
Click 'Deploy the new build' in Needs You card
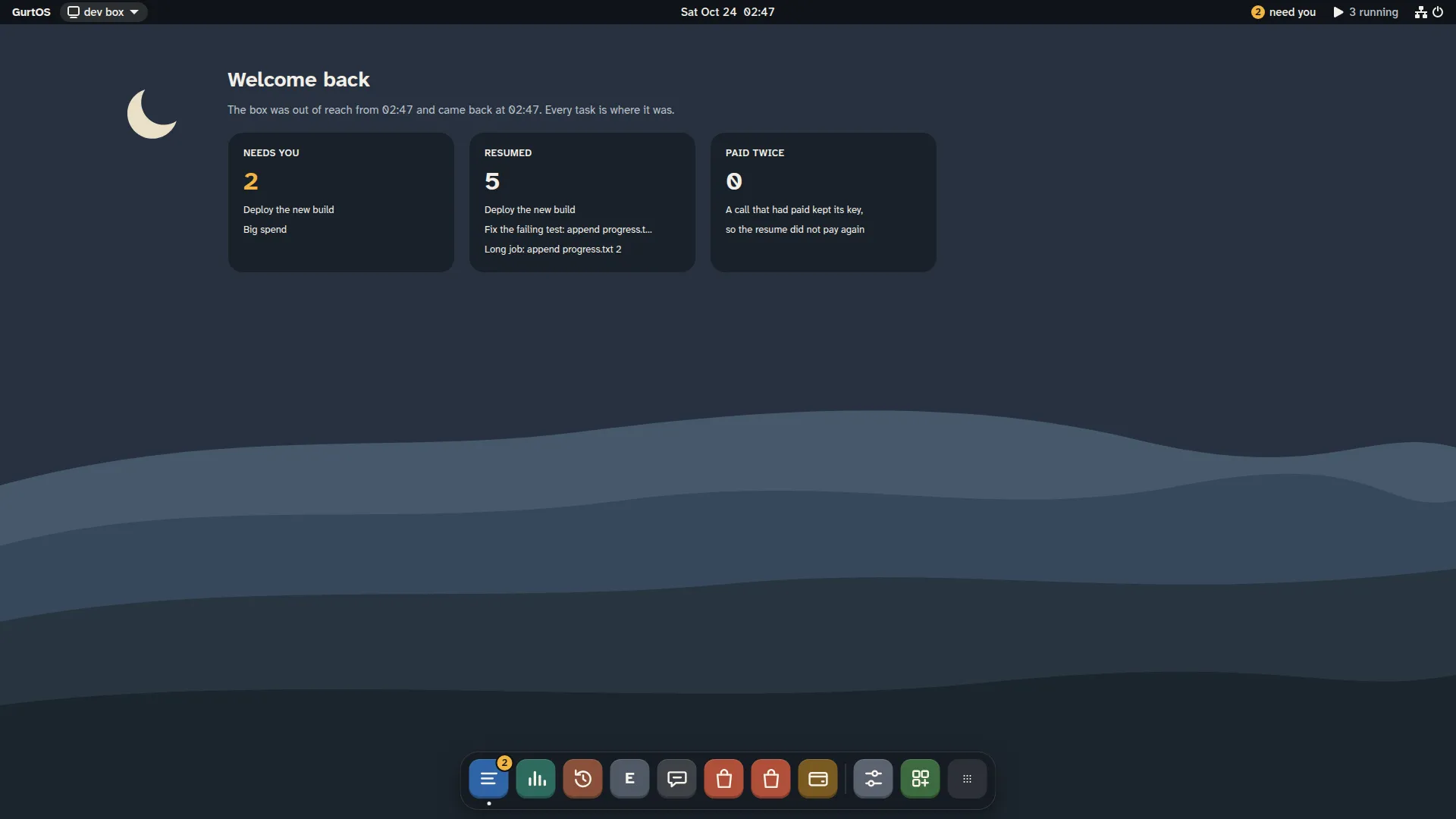289,210
